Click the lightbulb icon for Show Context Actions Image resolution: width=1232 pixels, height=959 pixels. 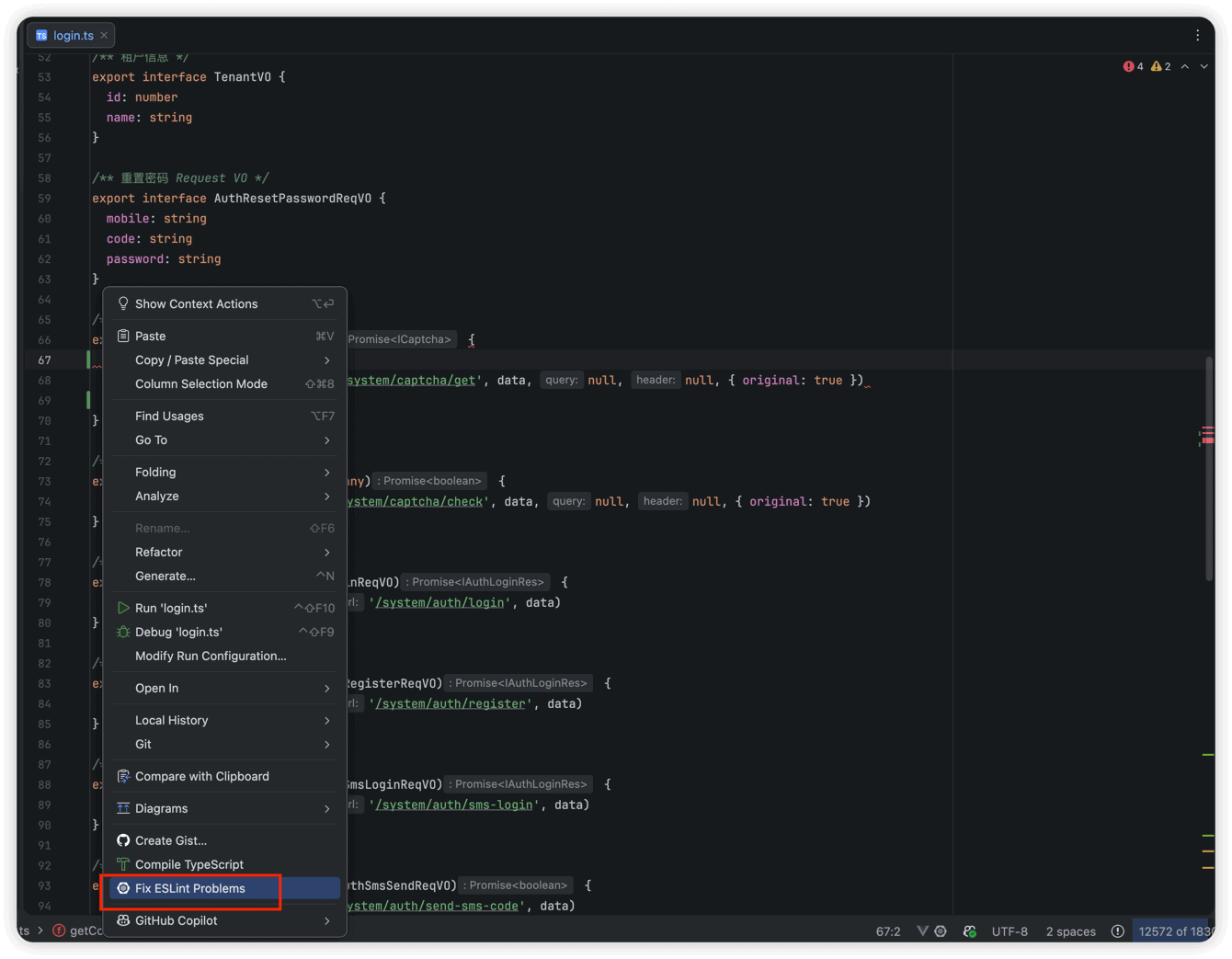pyautogui.click(x=123, y=303)
